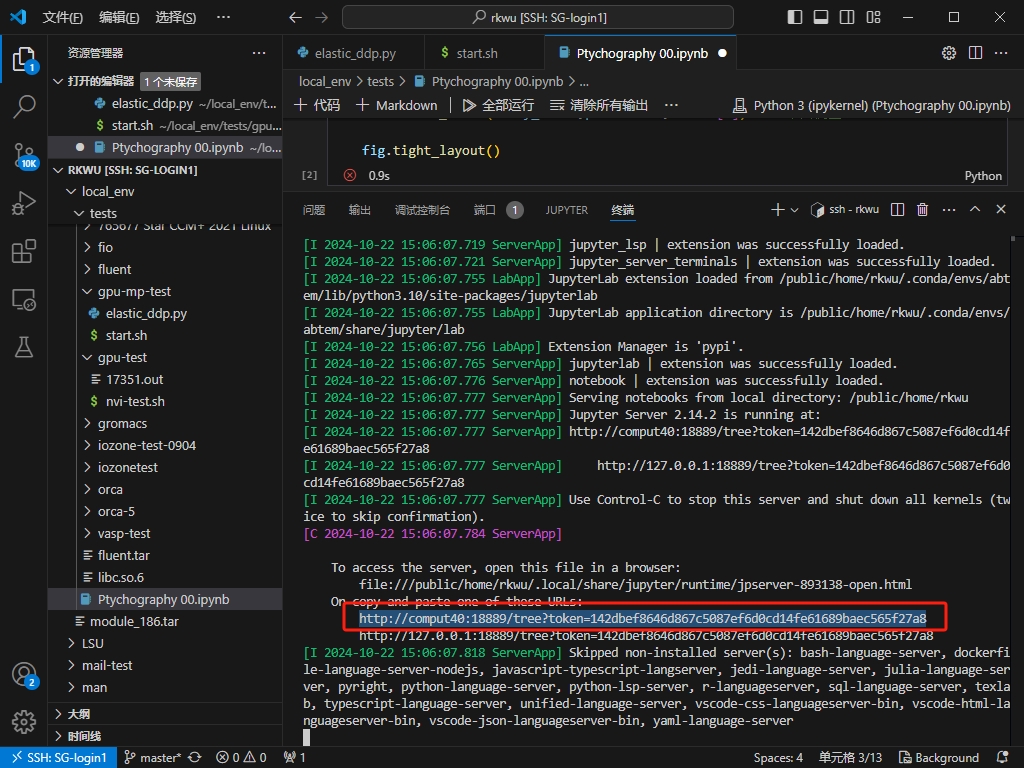Screen dimensions: 1024x768
Task: Toggle the bottom panel visibility
Action: pos(821,18)
